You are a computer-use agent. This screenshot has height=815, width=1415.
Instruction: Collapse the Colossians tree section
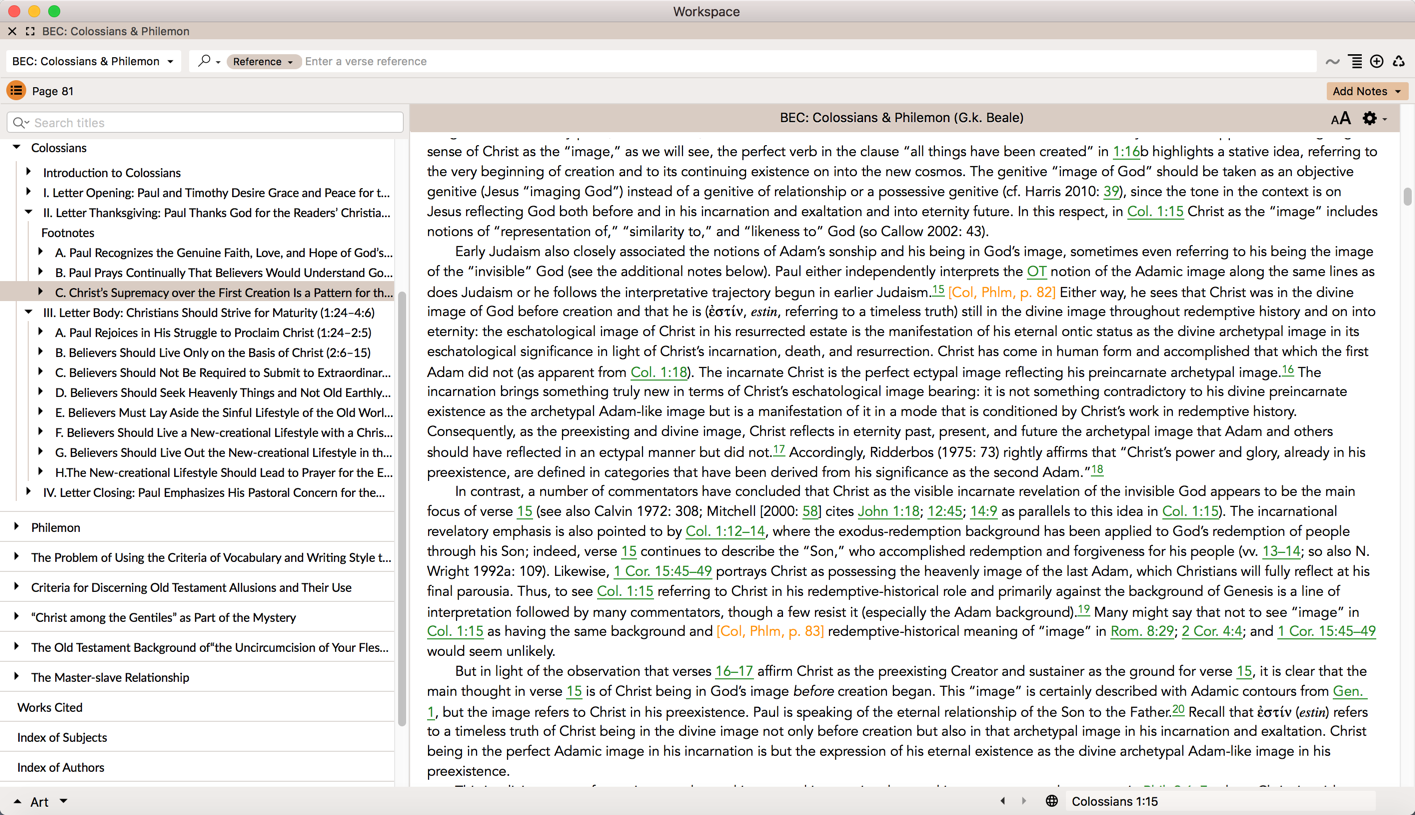pyautogui.click(x=17, y=148)
